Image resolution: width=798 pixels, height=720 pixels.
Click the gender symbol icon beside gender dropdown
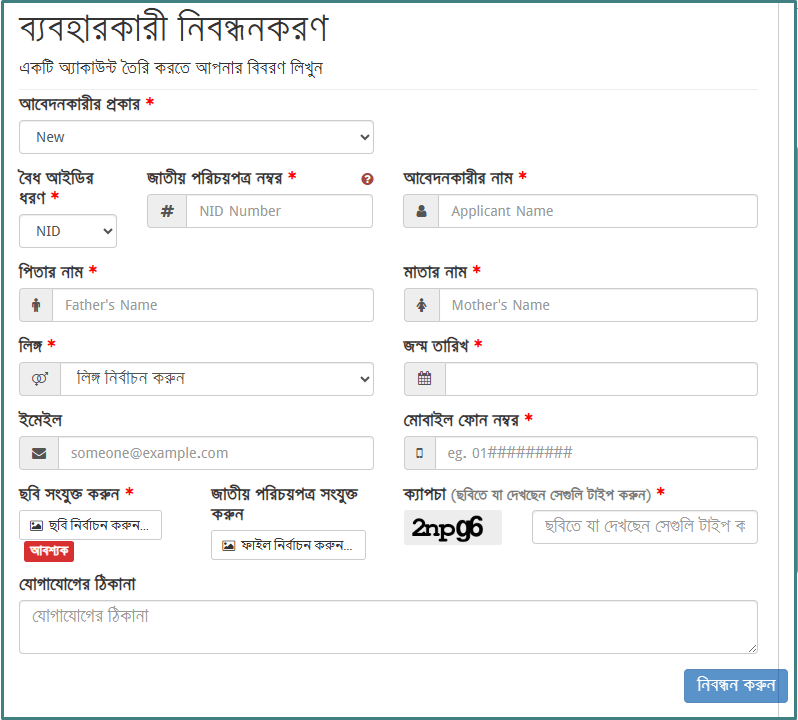(x=40, y=379)
